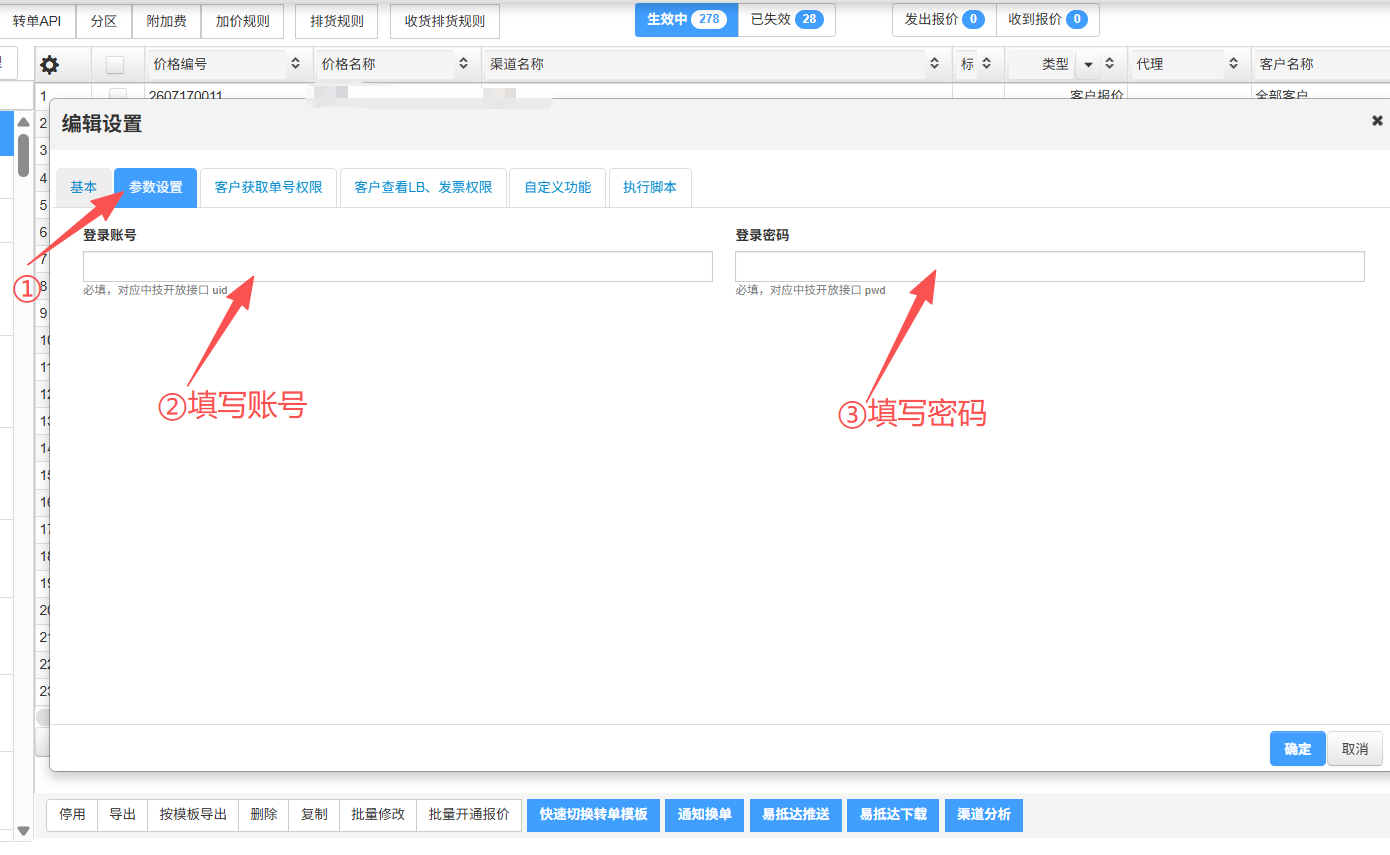Click the 通知换单 button
Viewport: 1390px width, 855px height.
click(x=705, y=815)
